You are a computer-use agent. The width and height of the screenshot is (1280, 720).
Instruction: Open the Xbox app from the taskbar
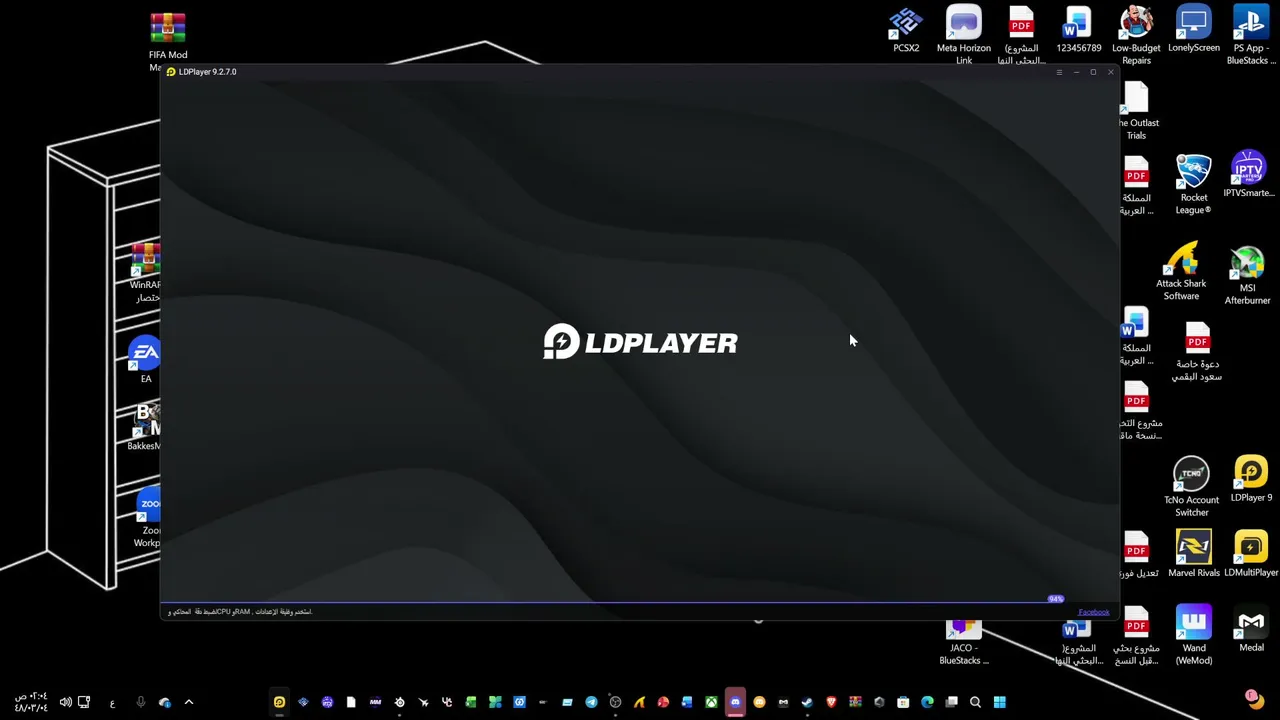[x=711, y=702]
